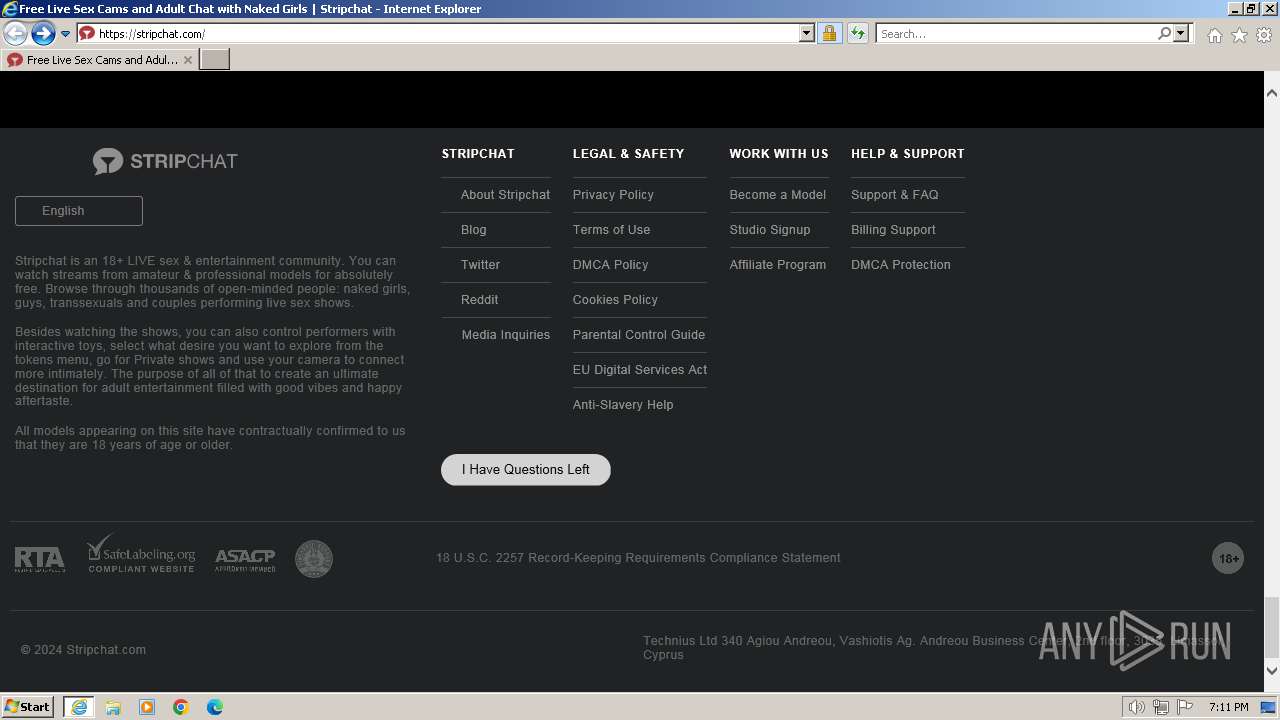Click the Internet Explorer taskbar icon
This screenshot has height=720, width=1280.
tap(79, 707)
